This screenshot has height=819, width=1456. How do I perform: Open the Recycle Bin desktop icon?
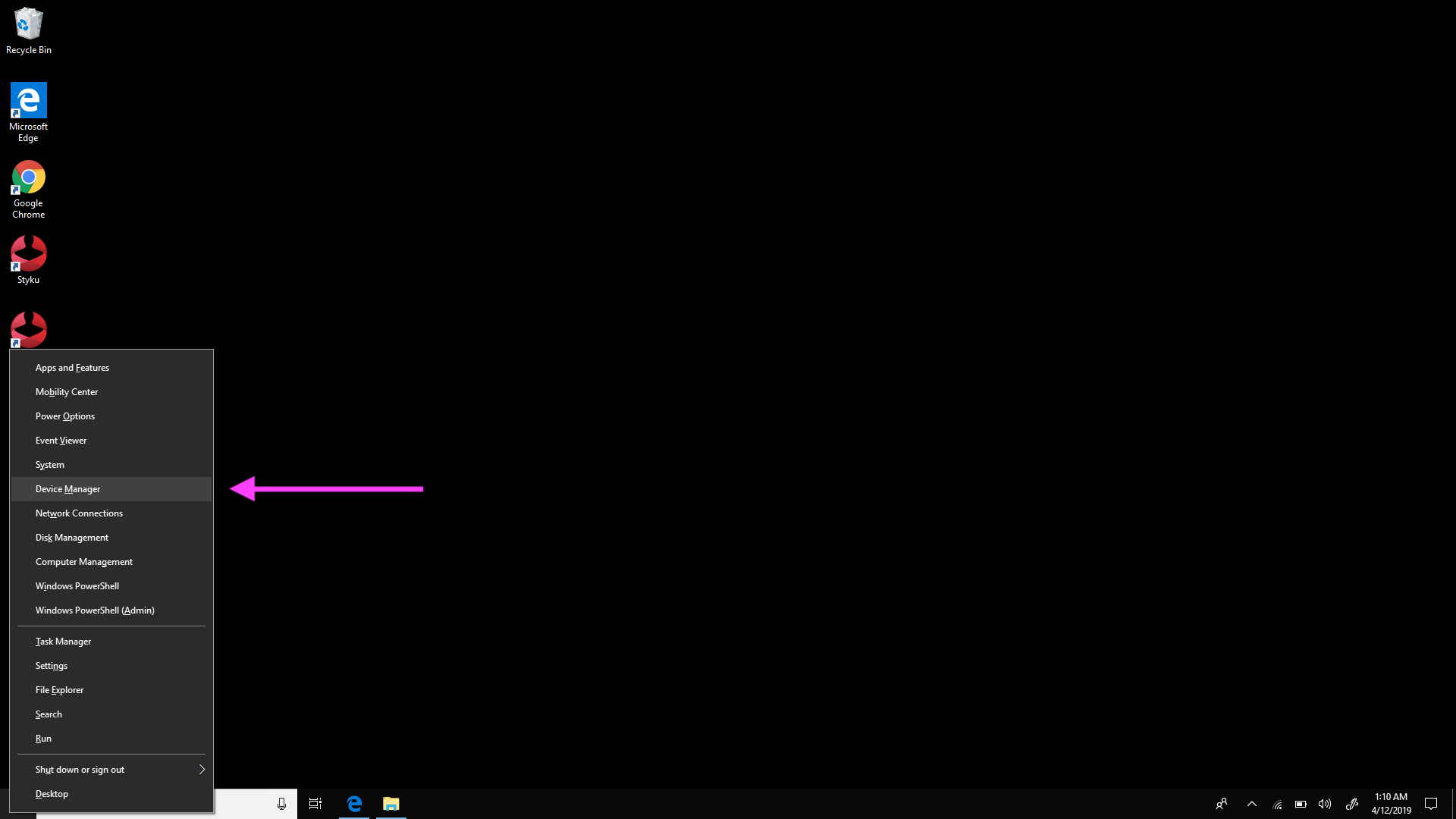click(28, 24)
